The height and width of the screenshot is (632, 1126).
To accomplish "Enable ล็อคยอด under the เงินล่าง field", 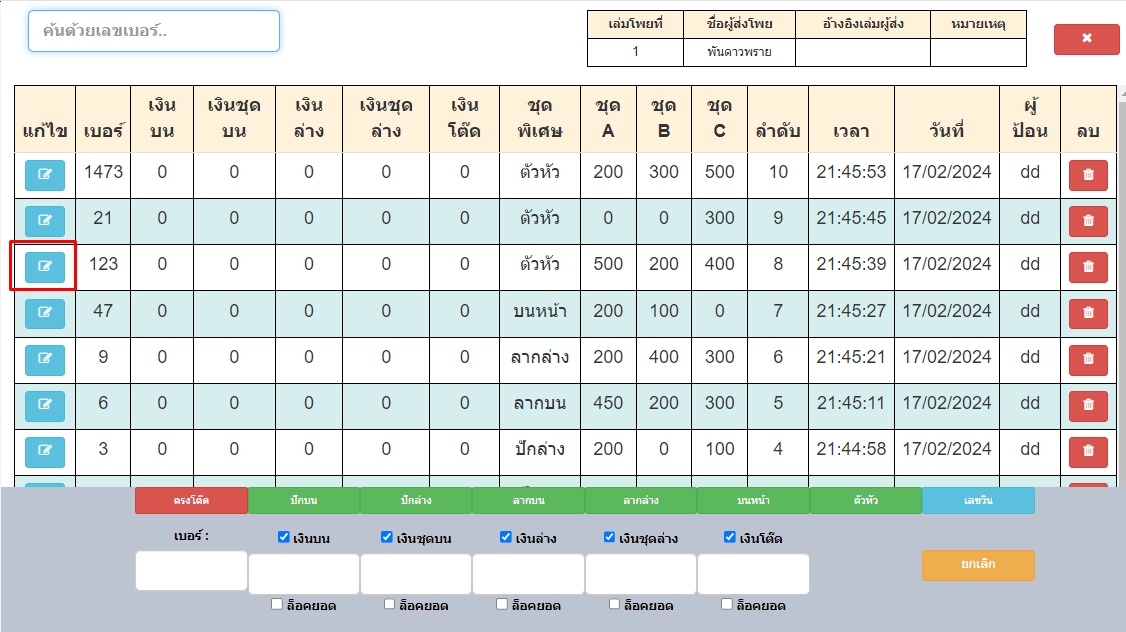I will coord(502,605).
